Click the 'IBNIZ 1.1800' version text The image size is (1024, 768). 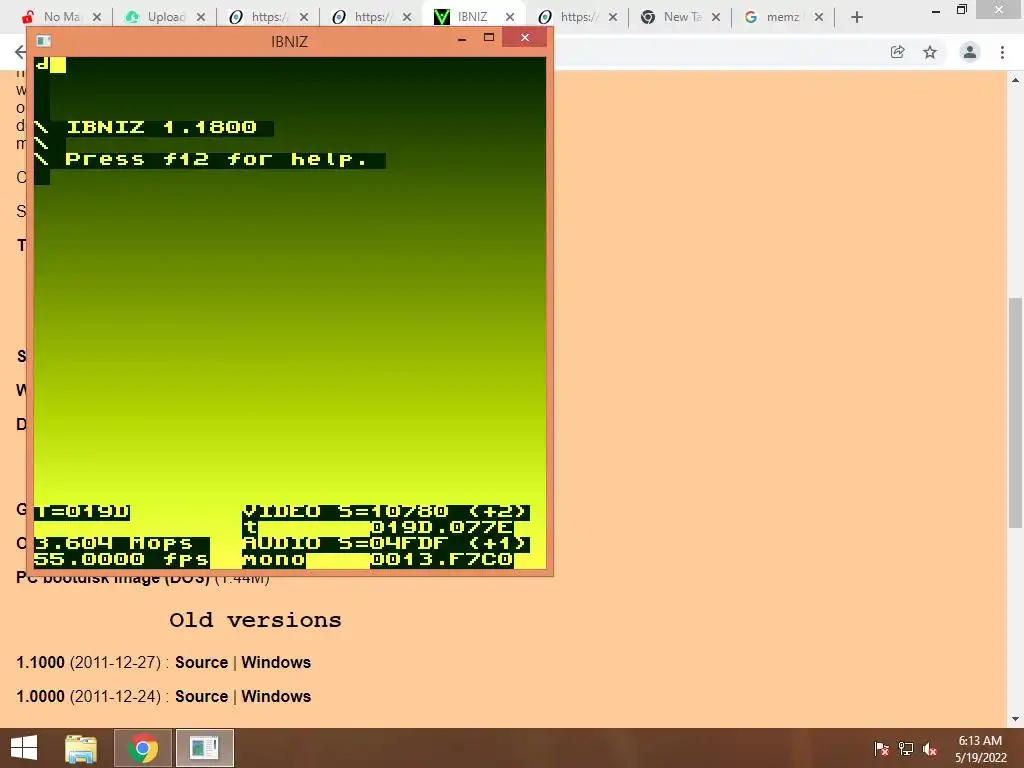tap(161, 127)
